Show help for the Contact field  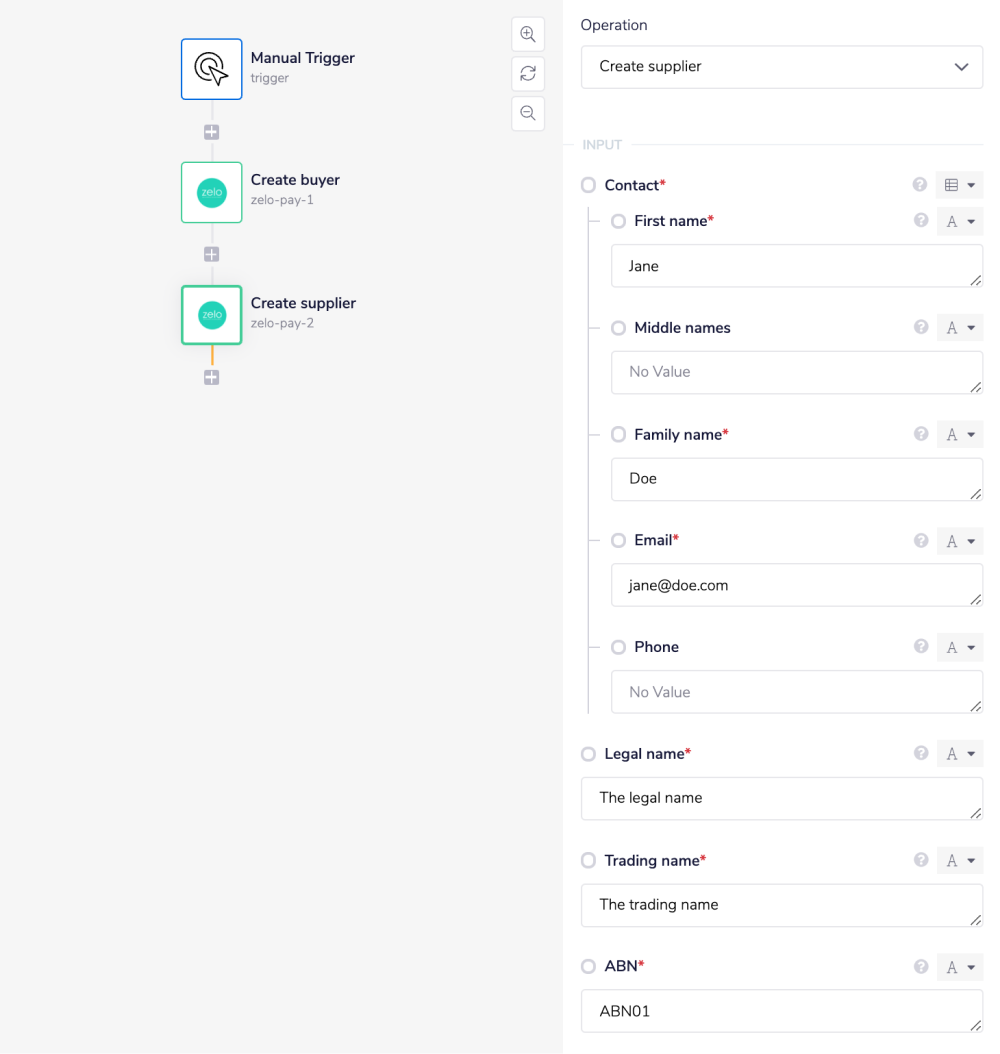pyautogui.click(x=920, y=185)
